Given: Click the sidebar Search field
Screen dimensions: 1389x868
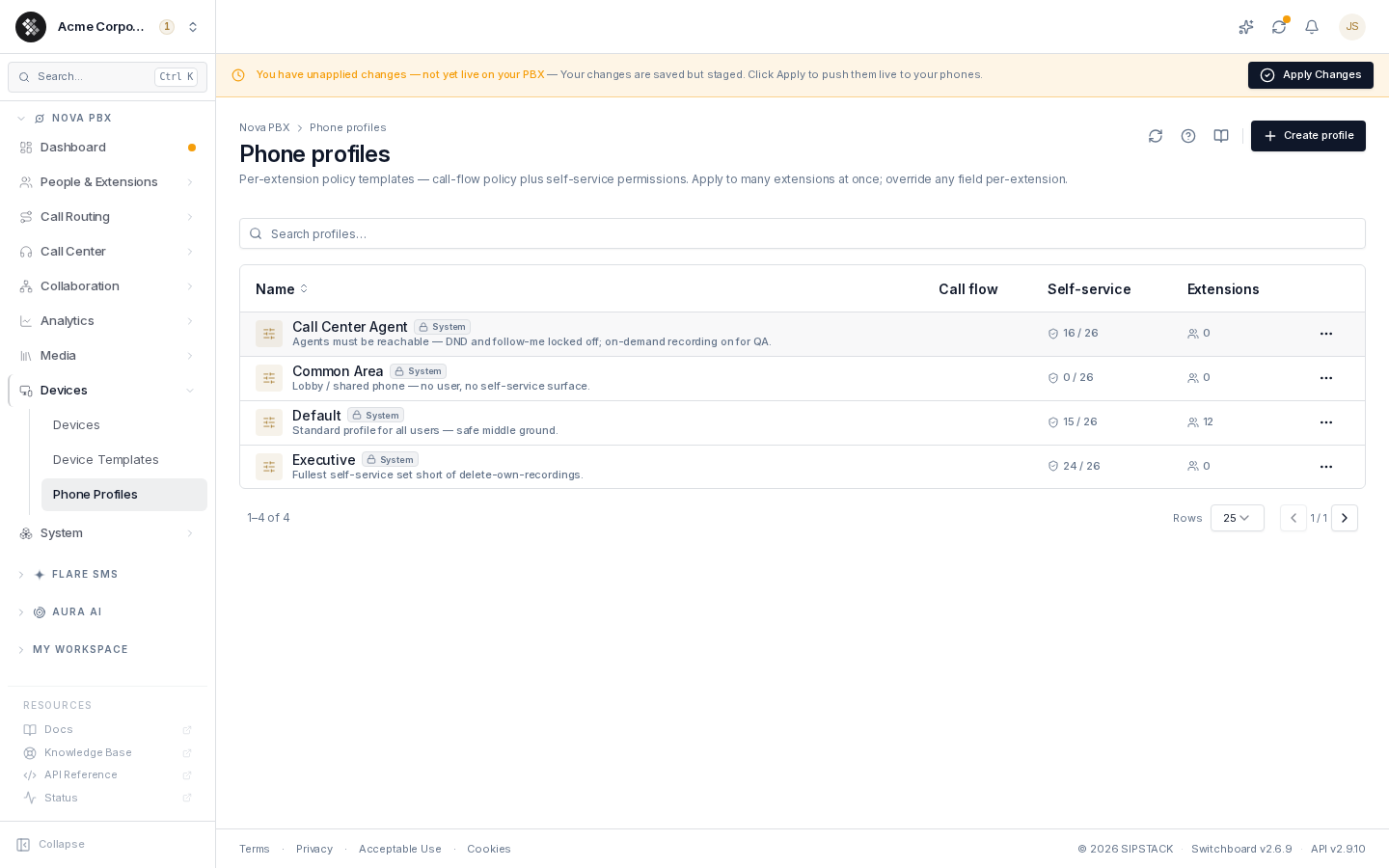Looking at the screenshot, I should click(108, 77).
